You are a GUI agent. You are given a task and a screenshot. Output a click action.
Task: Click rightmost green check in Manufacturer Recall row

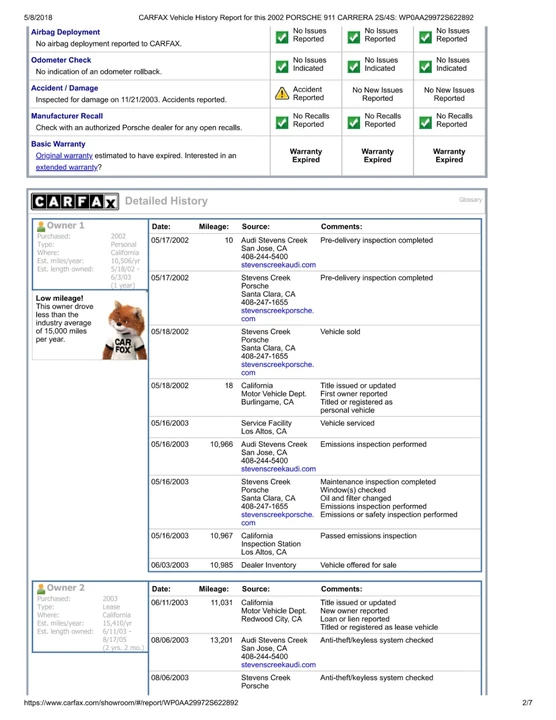425,123
